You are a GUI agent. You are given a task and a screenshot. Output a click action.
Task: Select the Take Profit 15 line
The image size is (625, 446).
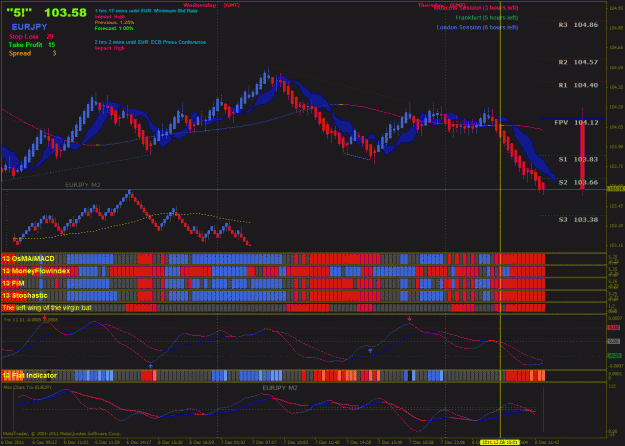pos(32,45)
